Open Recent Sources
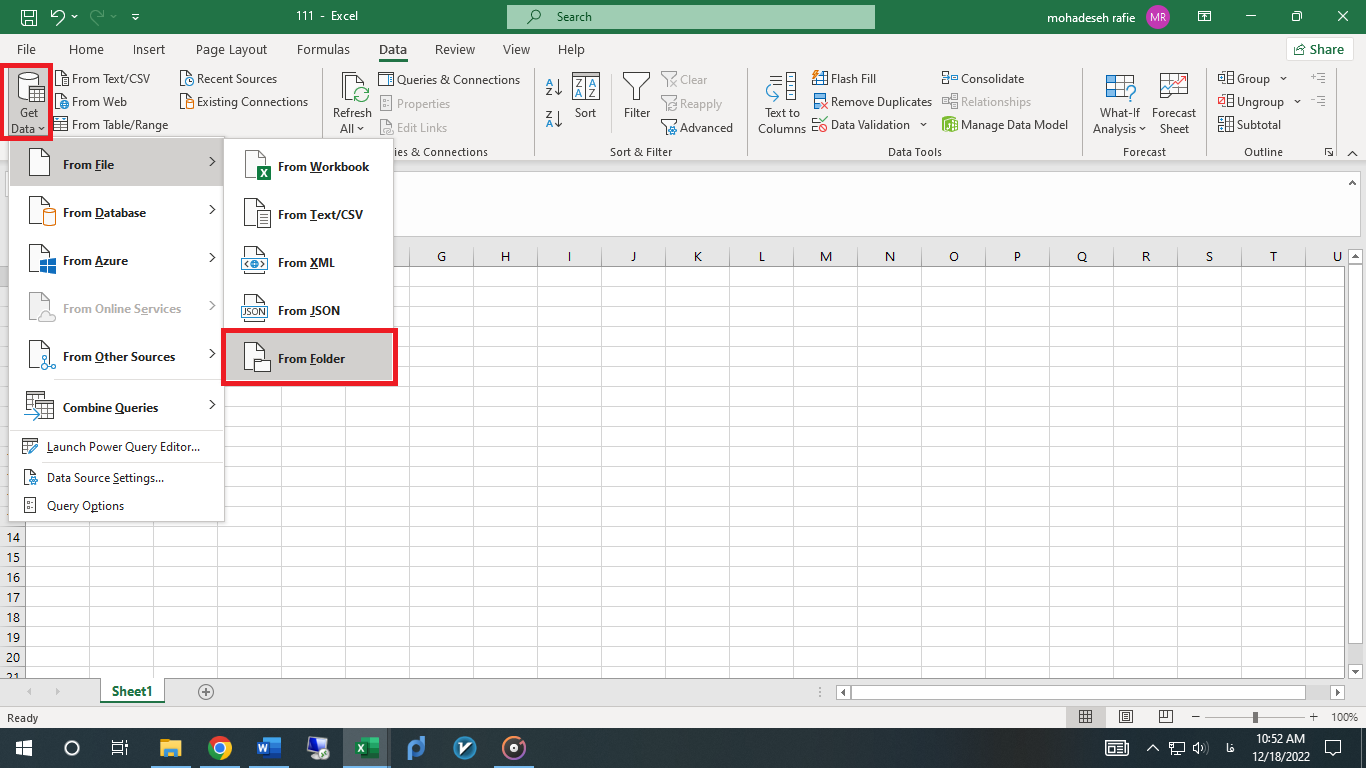The width and height of the screenshot is (1366, 768). pos(228,79)
